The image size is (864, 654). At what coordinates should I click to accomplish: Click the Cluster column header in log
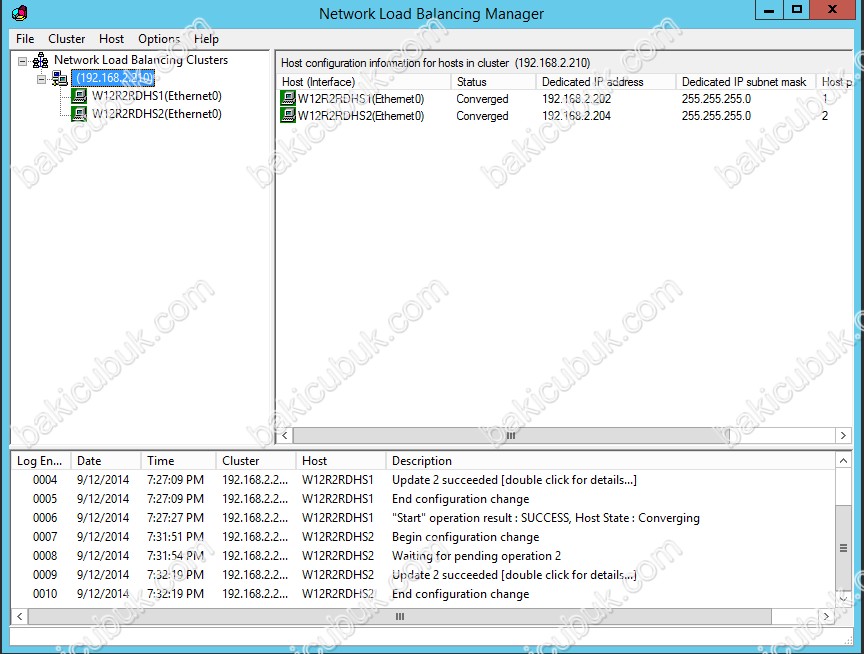(x=256, y=461)
